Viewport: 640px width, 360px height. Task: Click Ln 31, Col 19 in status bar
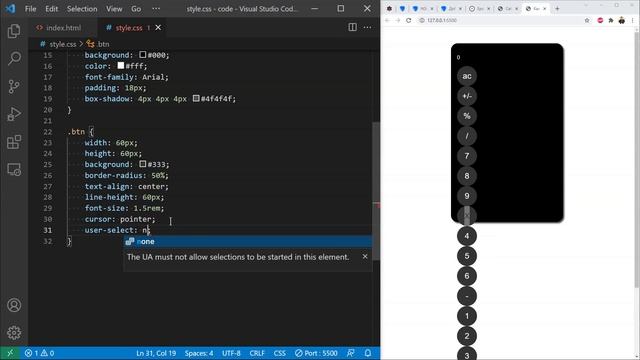(156, 353)
